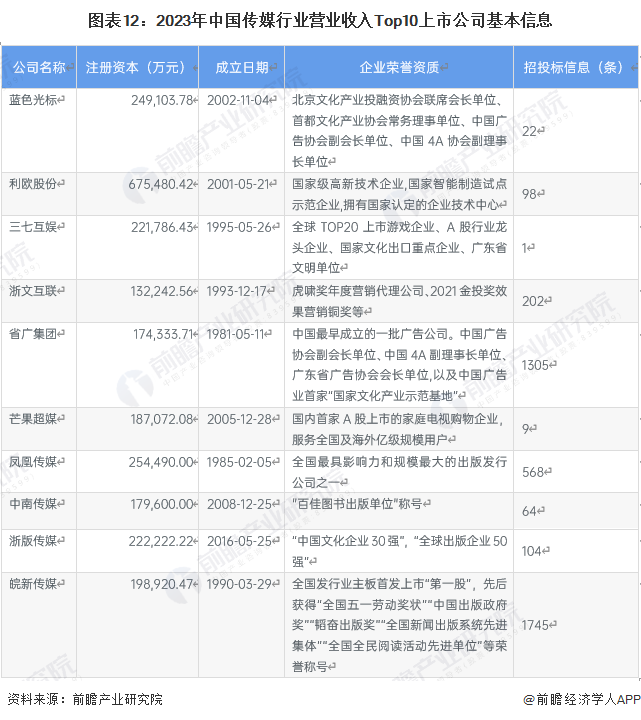This screenshot has width=641, height=720.
Task: Click founding date 2005-12-28
Action: pyautogui.click(x=239, y=419)
